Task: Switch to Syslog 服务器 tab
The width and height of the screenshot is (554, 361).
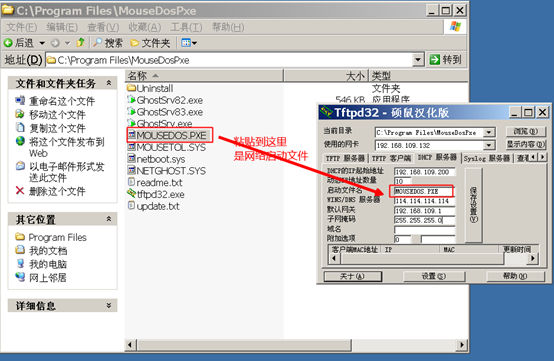Action: click(487, 158)
